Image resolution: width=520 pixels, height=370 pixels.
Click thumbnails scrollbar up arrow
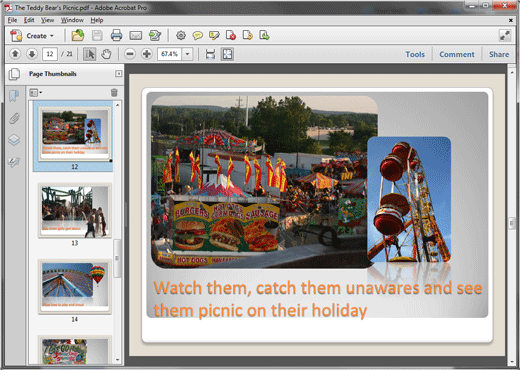pos(117,105)
